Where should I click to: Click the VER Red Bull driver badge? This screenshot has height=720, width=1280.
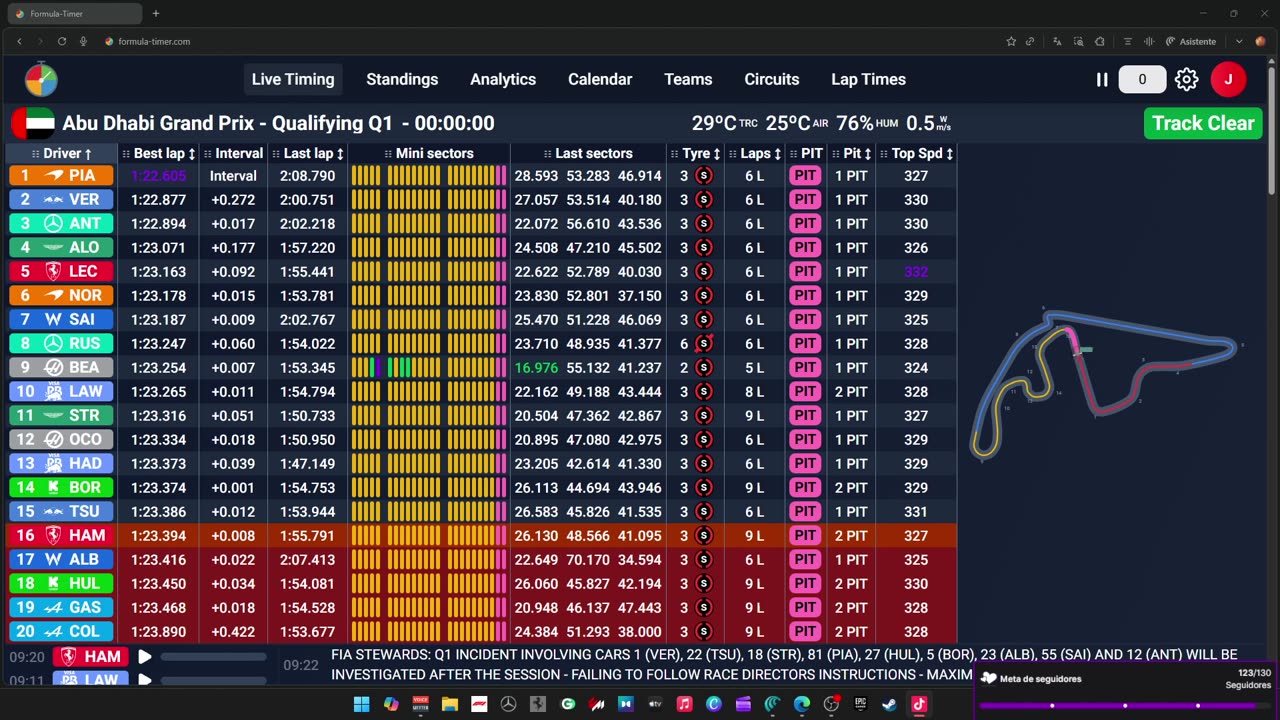[x=61, y=200]
